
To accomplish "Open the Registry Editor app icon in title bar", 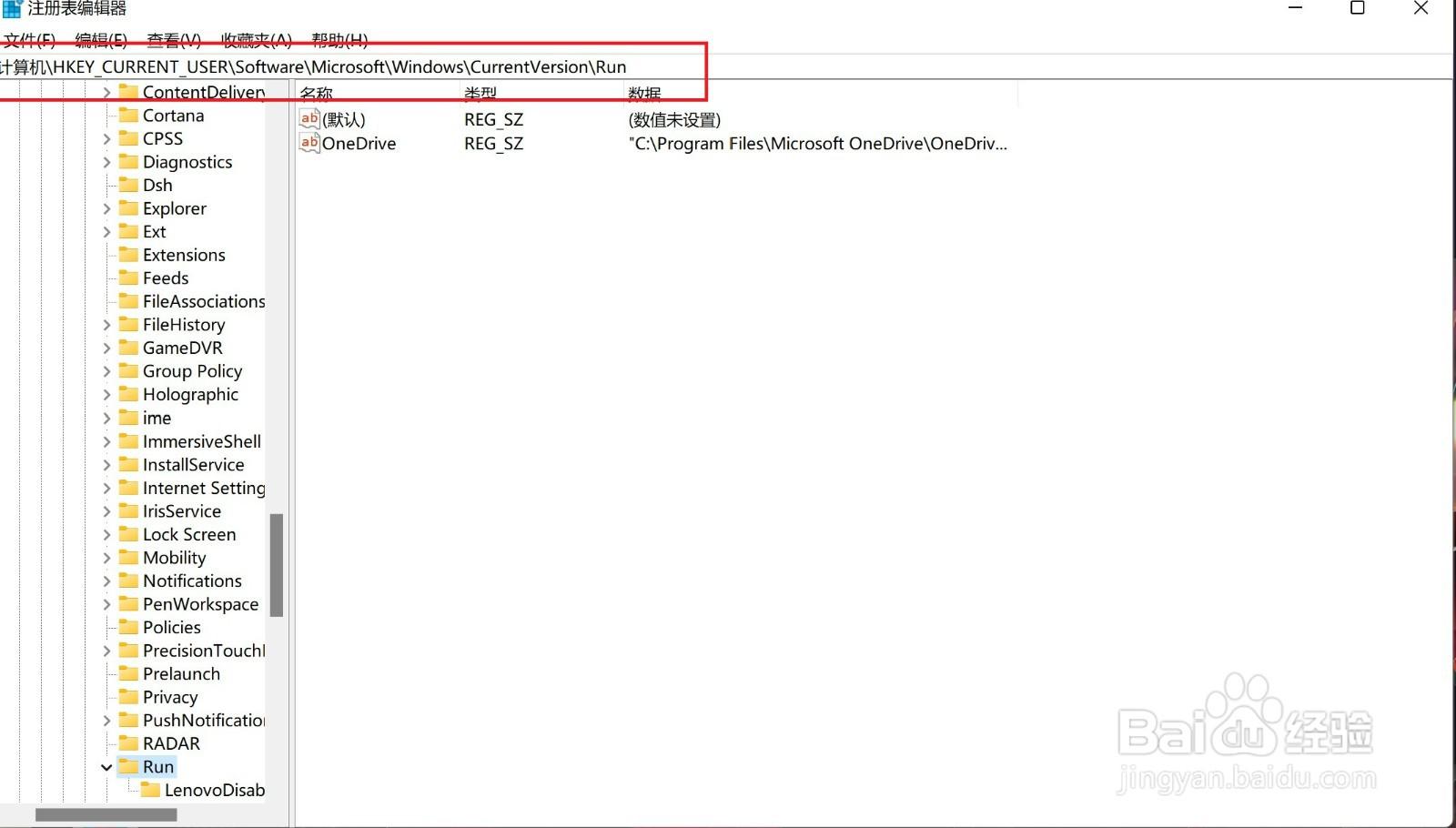I will click(12, 8).
